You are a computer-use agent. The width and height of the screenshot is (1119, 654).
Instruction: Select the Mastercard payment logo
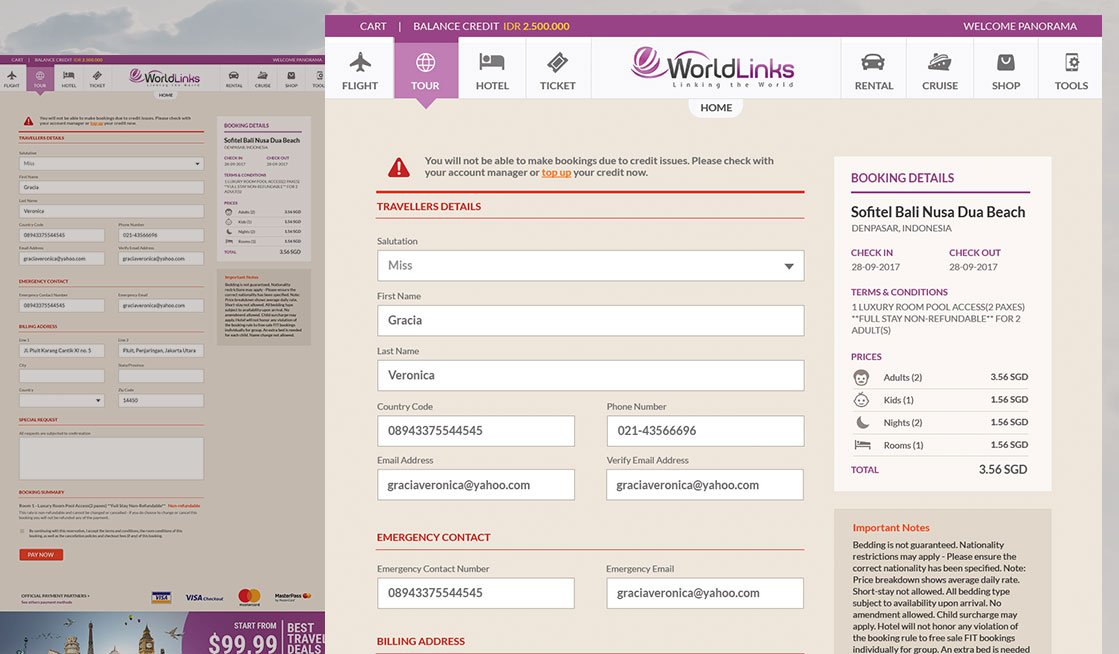tap(248, 597)
